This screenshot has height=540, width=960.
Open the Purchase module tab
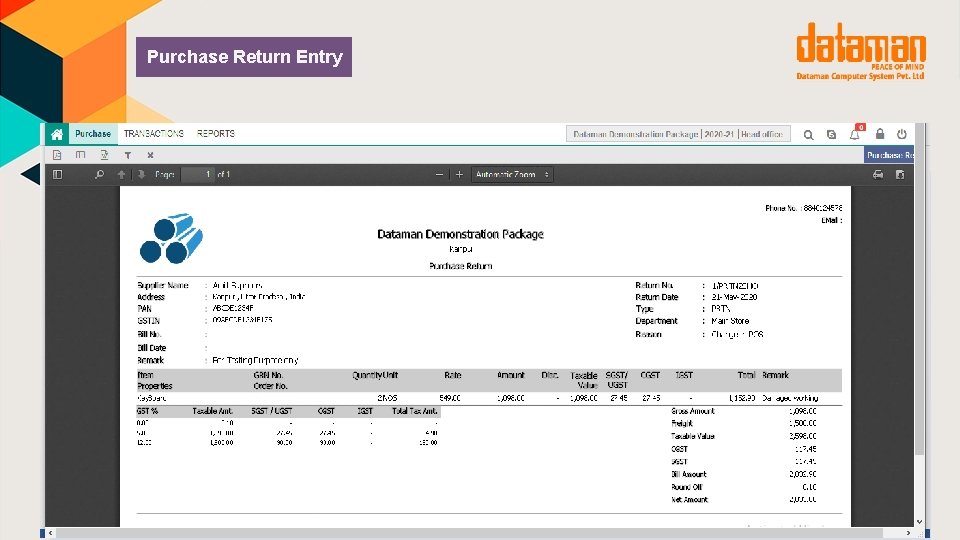(x=93, y=134)
